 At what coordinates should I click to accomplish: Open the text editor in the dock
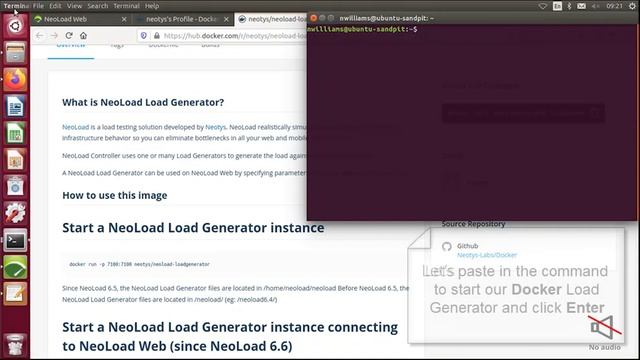pos(15,293)
